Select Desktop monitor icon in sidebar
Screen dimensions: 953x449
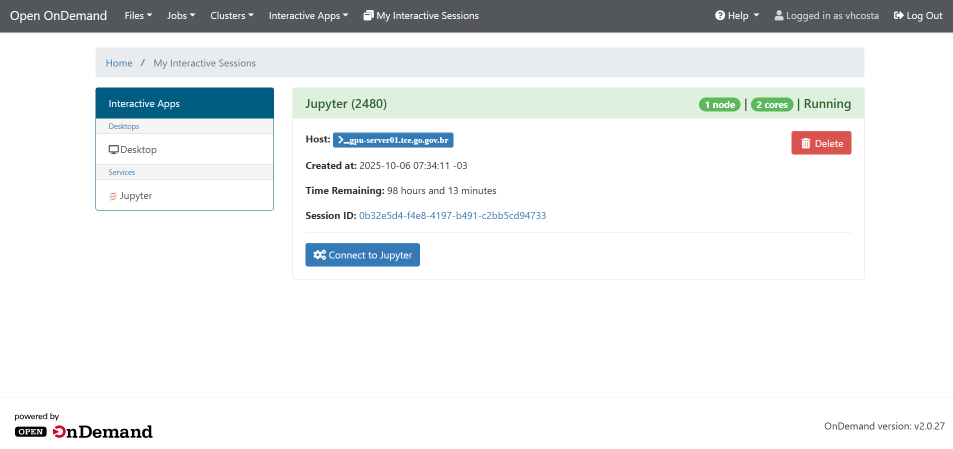point(114,150)
